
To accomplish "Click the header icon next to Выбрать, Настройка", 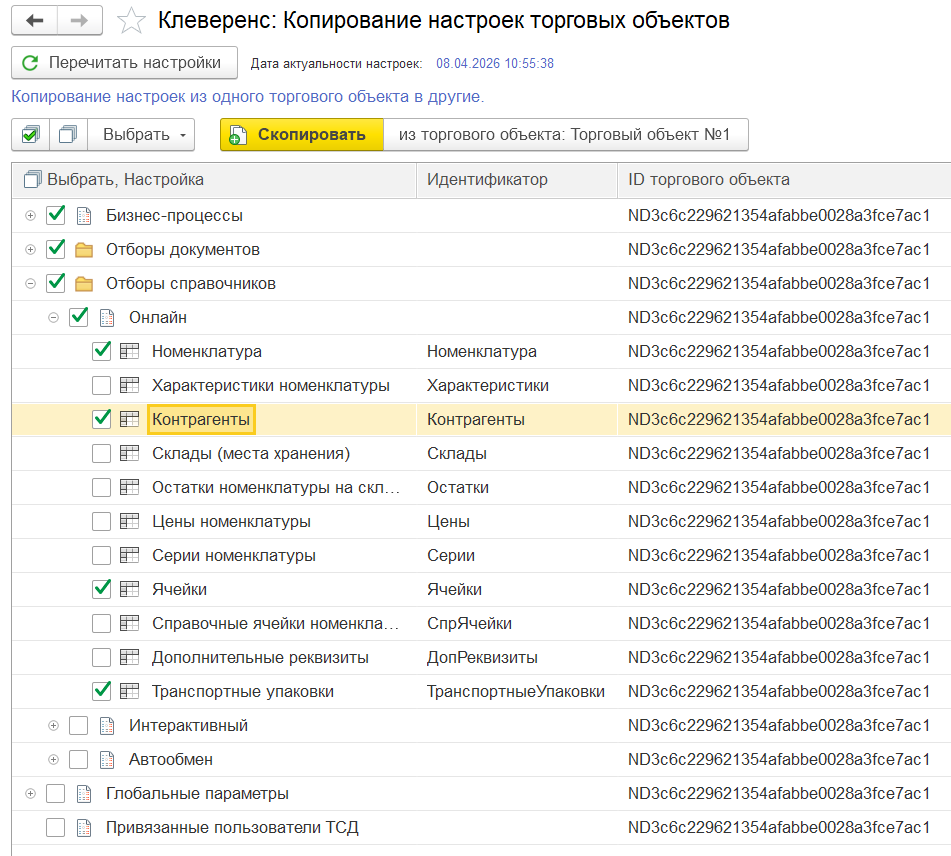I will click(32, 180).
